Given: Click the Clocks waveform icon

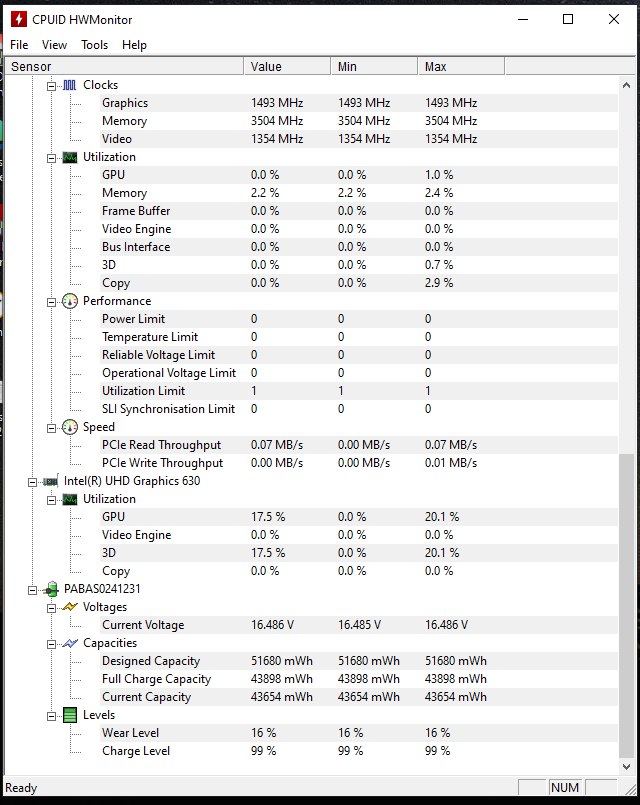Looking at the screenshot, I should point(70,85).
